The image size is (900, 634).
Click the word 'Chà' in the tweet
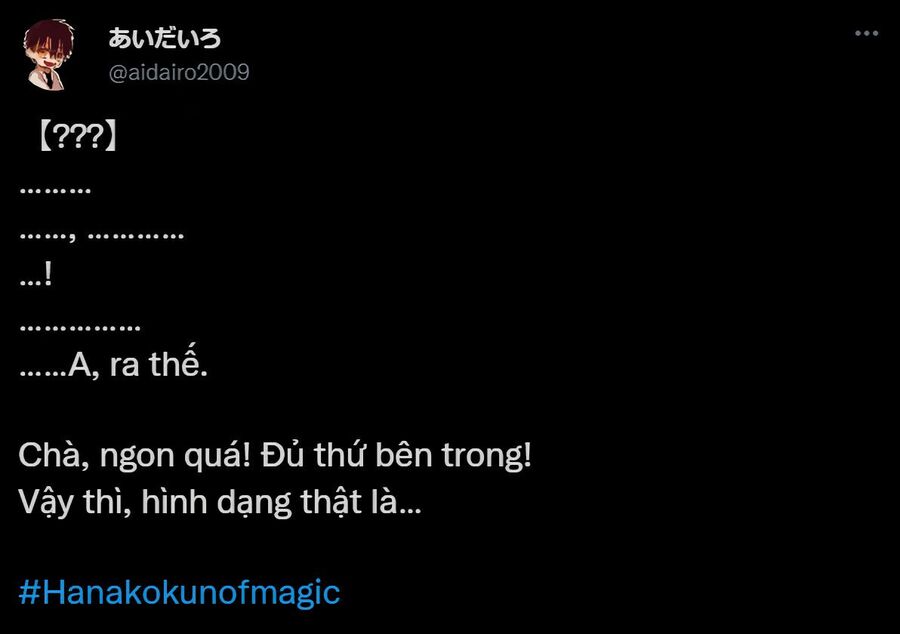51,456
